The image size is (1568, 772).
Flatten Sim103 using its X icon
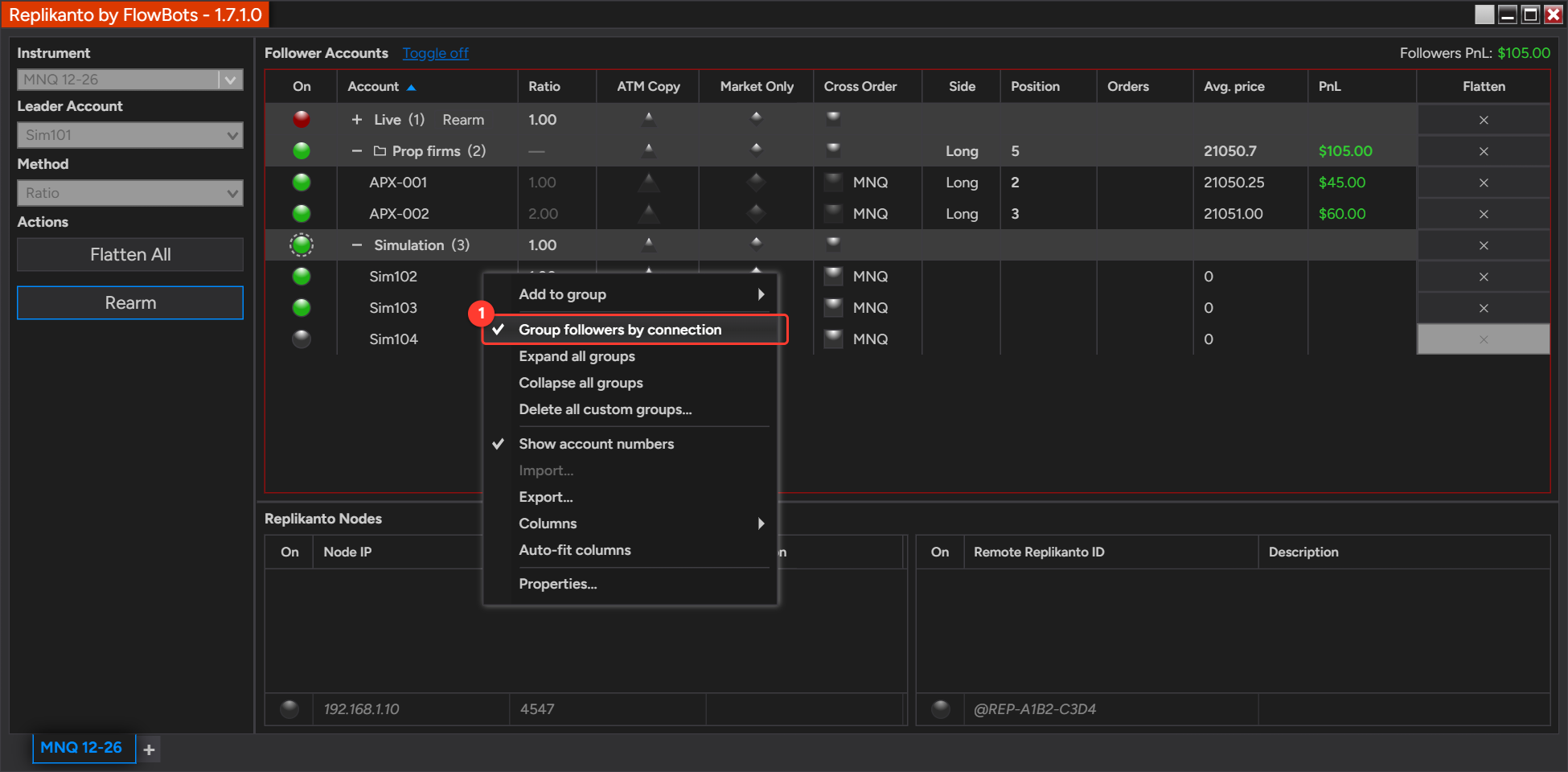point(1484,308)
